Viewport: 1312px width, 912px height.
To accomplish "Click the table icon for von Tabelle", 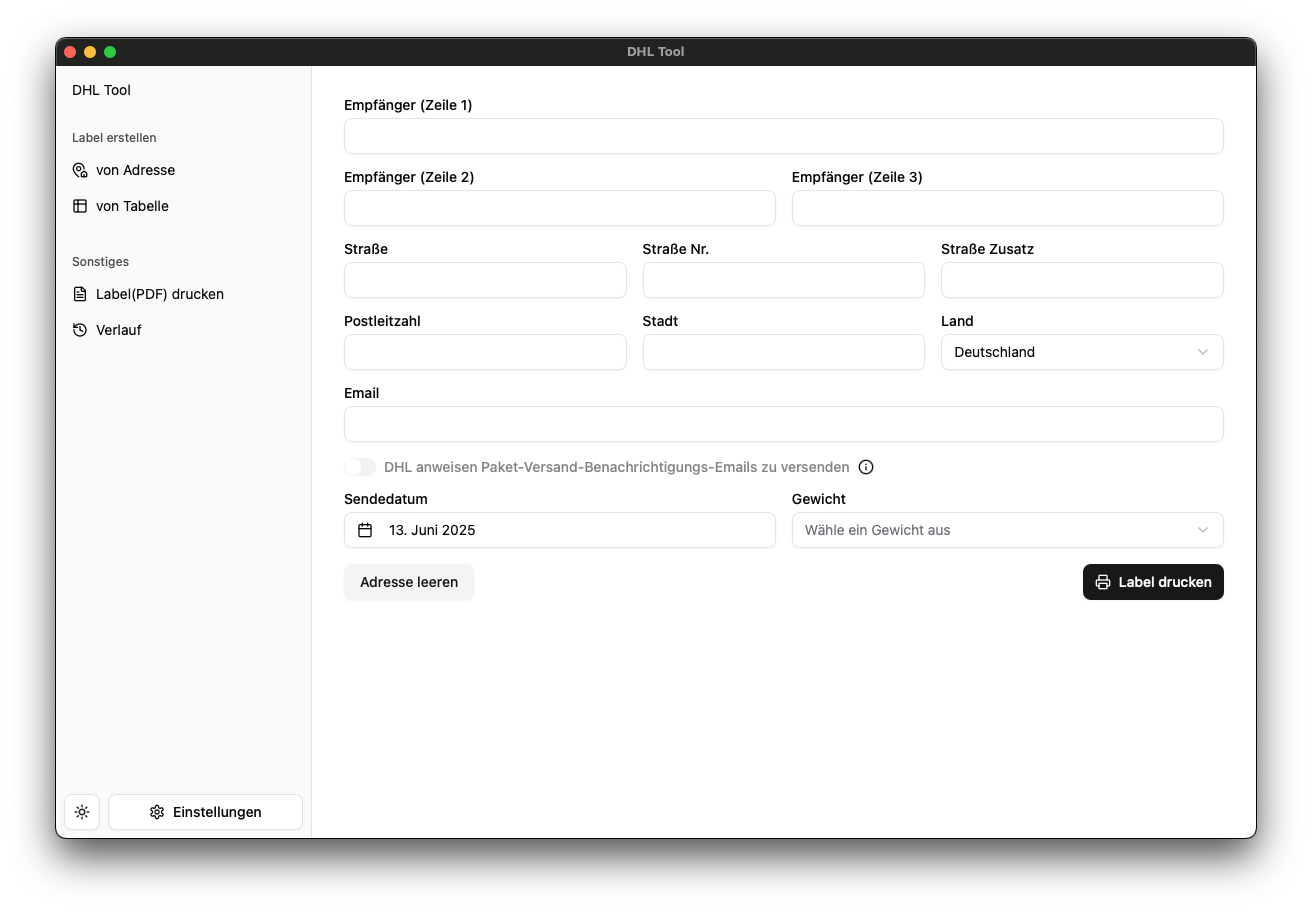I will (80, 206).
